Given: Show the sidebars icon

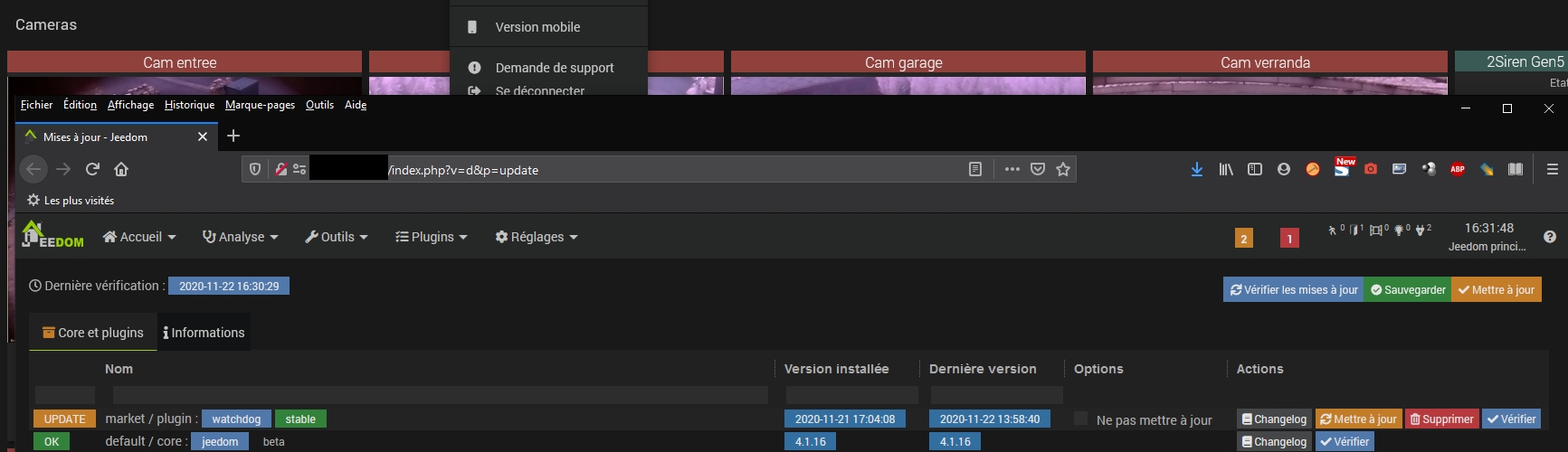Looking at the screenshot, I should click(1255, 169).
